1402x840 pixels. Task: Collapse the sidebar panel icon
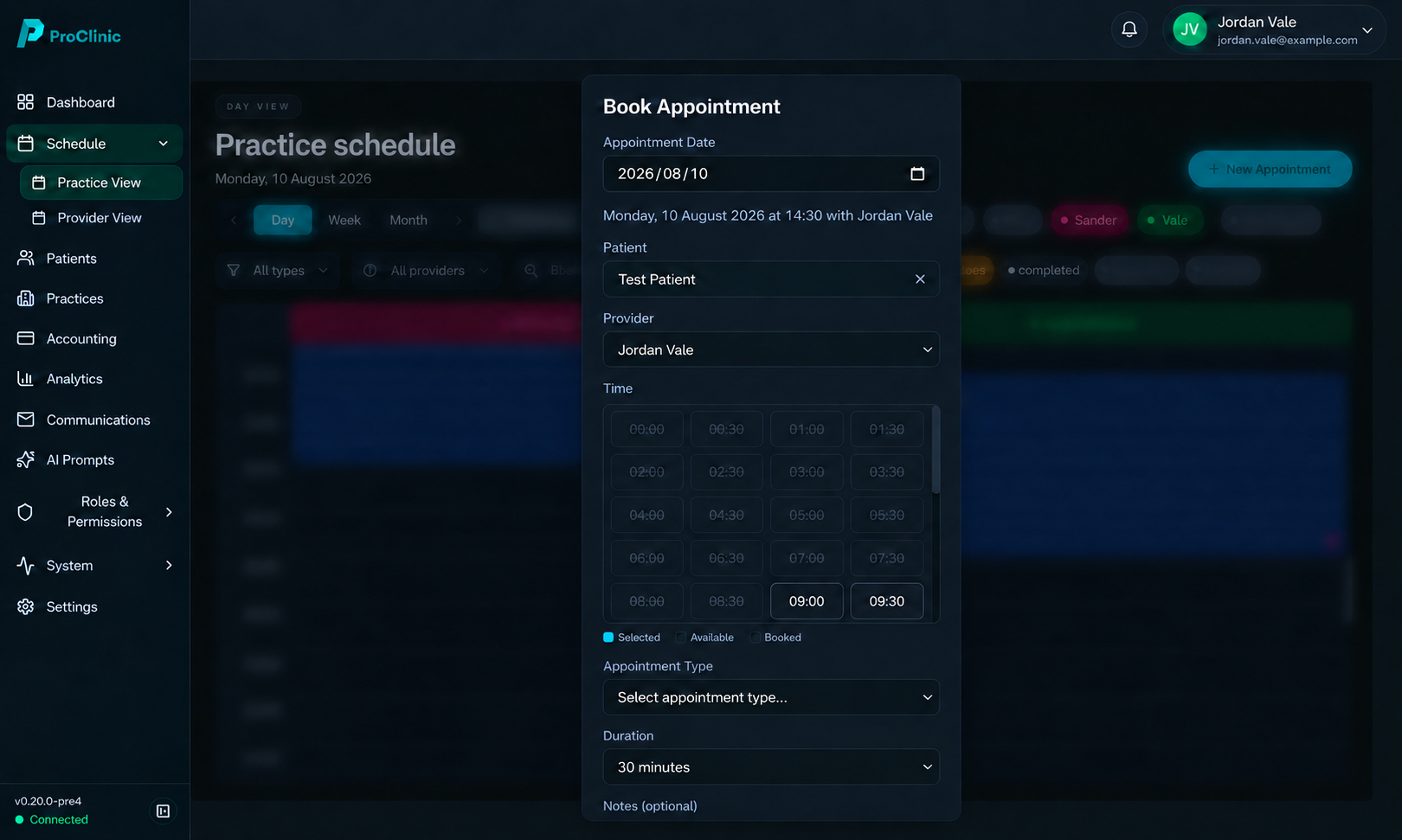tap(163, 811)
